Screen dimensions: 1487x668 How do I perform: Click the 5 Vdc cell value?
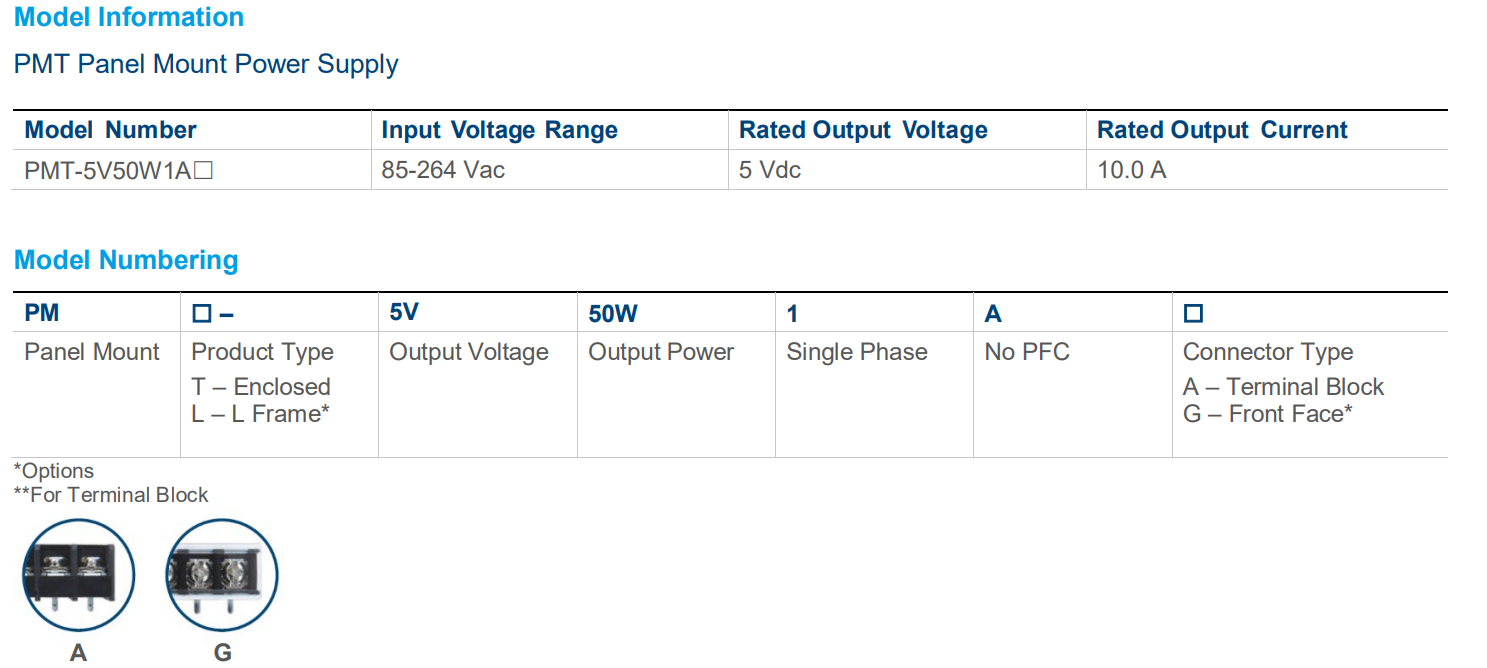pos(770,171)
